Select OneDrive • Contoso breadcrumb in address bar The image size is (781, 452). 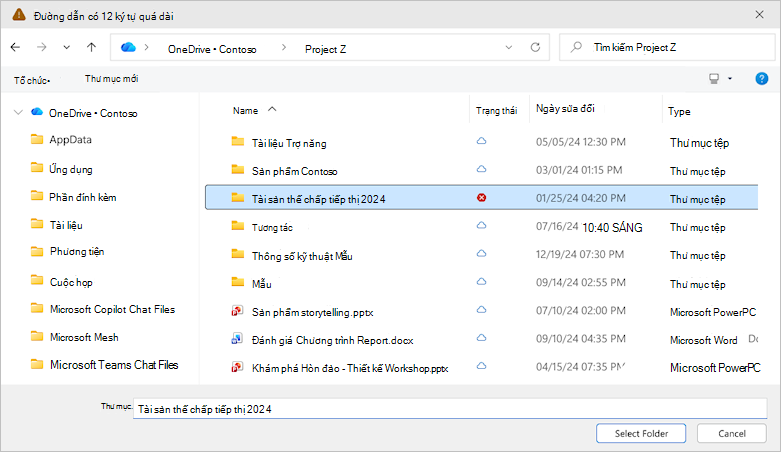[x=212, y=49]
